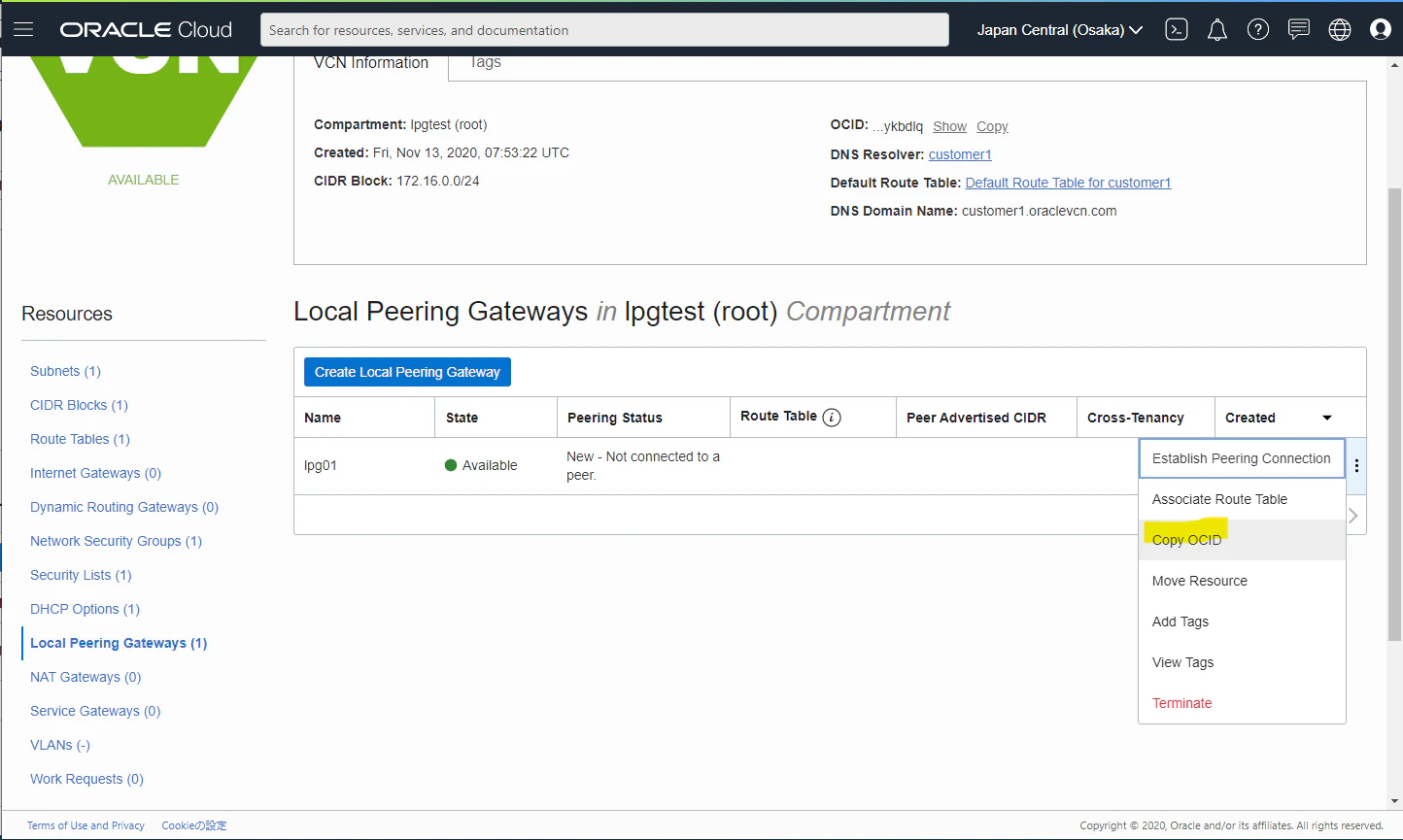Viewport: 1403px width, 840px height.
Task: Show the full VCN OCID
Action: (949, 126)
